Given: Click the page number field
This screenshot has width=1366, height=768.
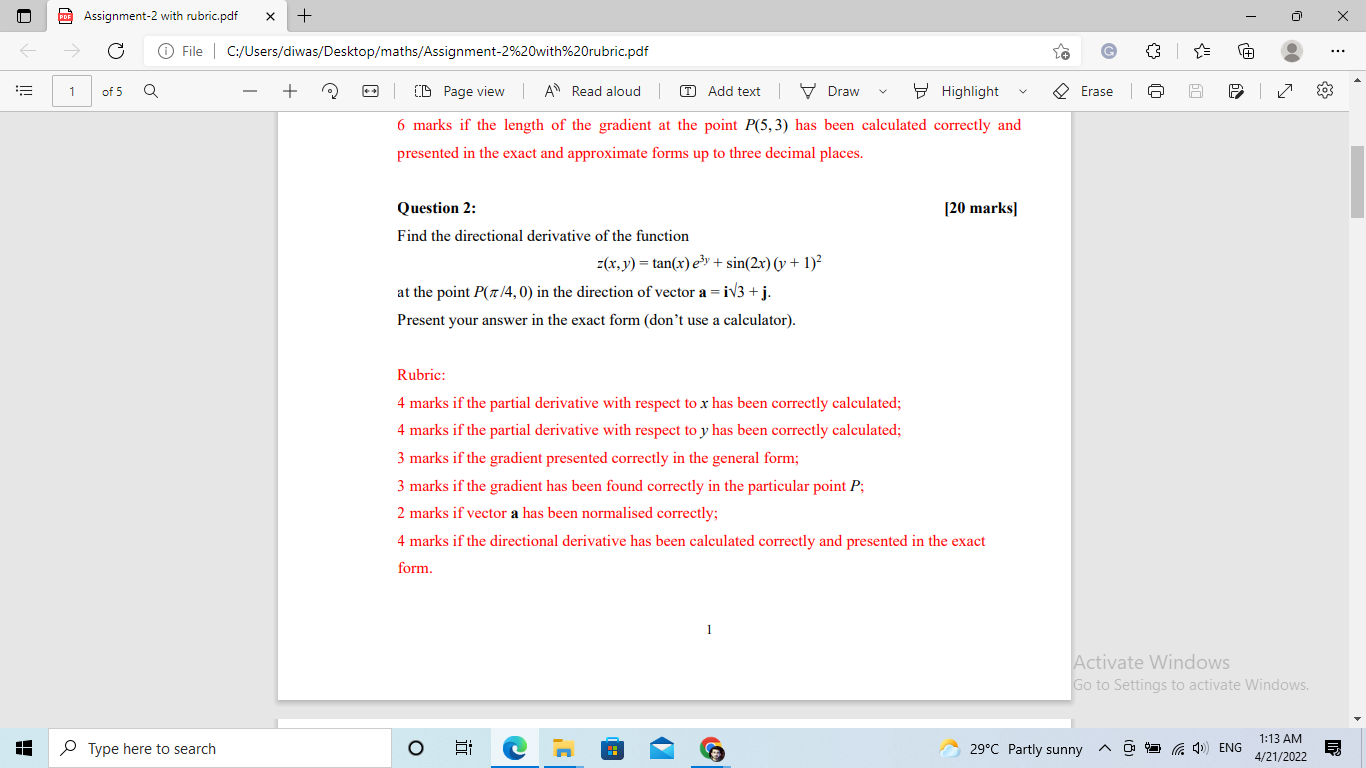Looking at the screenshot, I should 72,91.
